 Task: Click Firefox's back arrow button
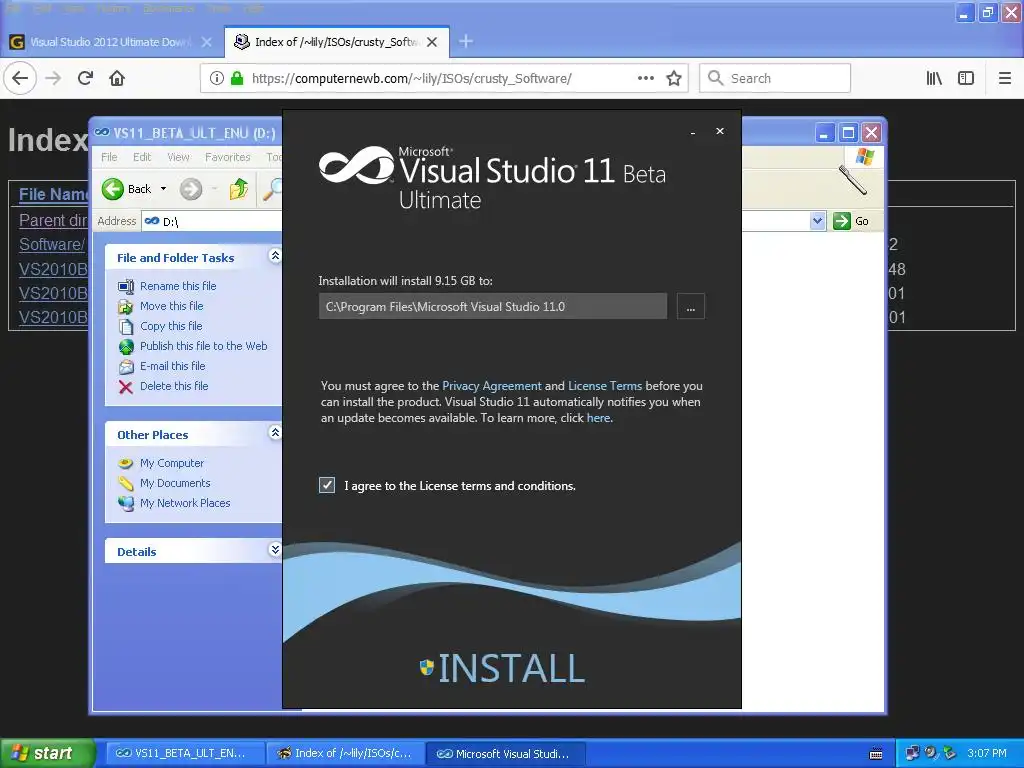point(20,78)
